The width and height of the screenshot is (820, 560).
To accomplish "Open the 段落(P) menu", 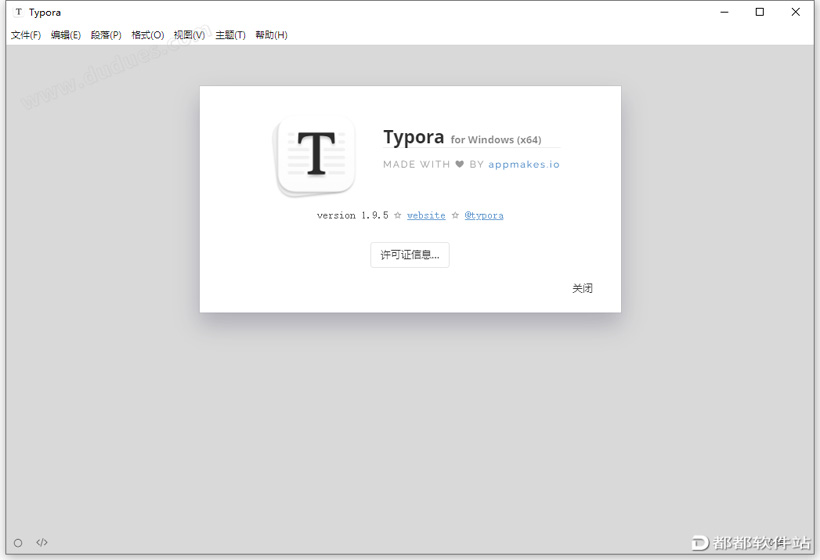I will point(106,35).
